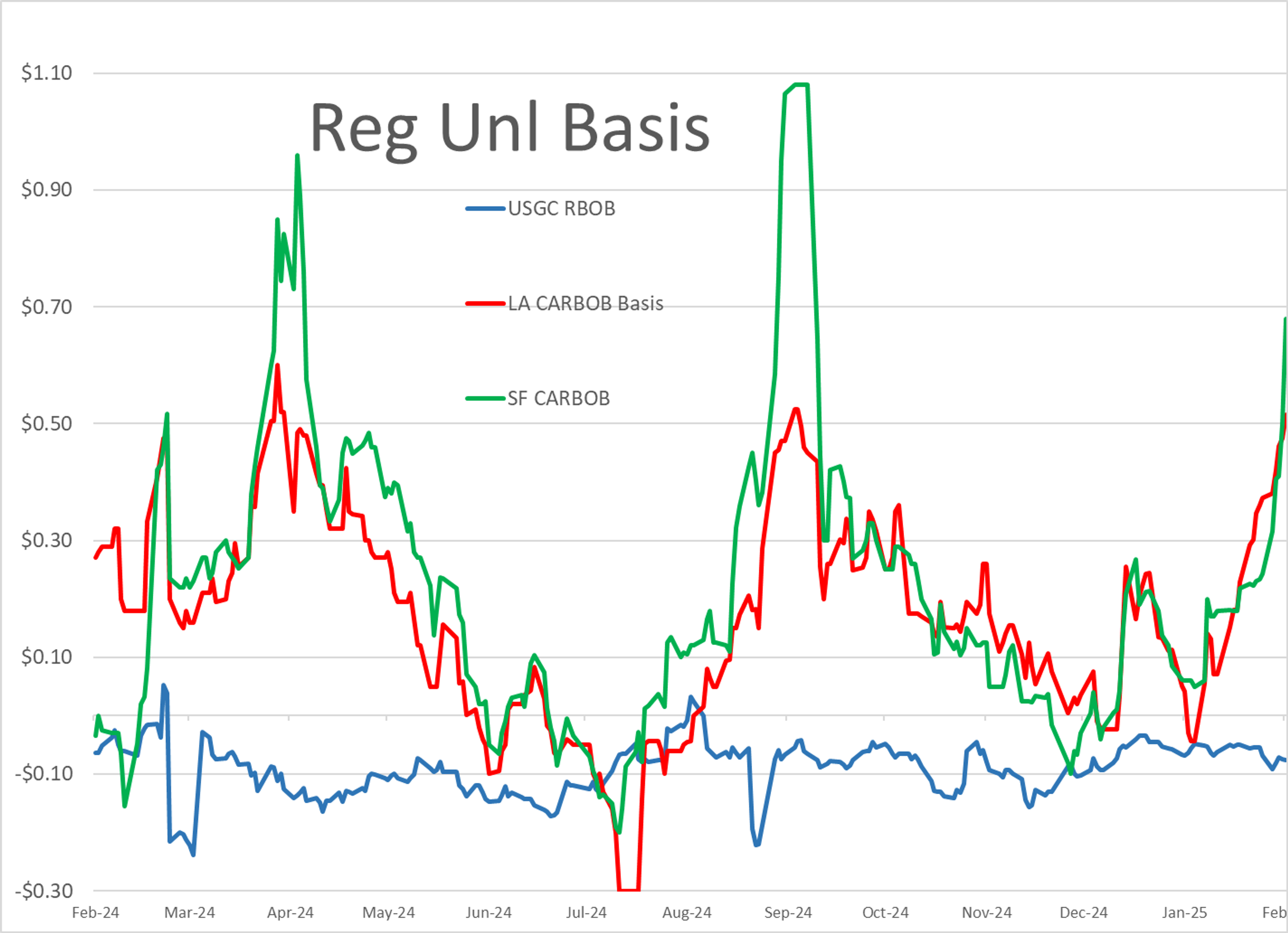The image size is (1288, 933).
Task: Click the Mar-24 x-axis label
Action: pos(190,913)
